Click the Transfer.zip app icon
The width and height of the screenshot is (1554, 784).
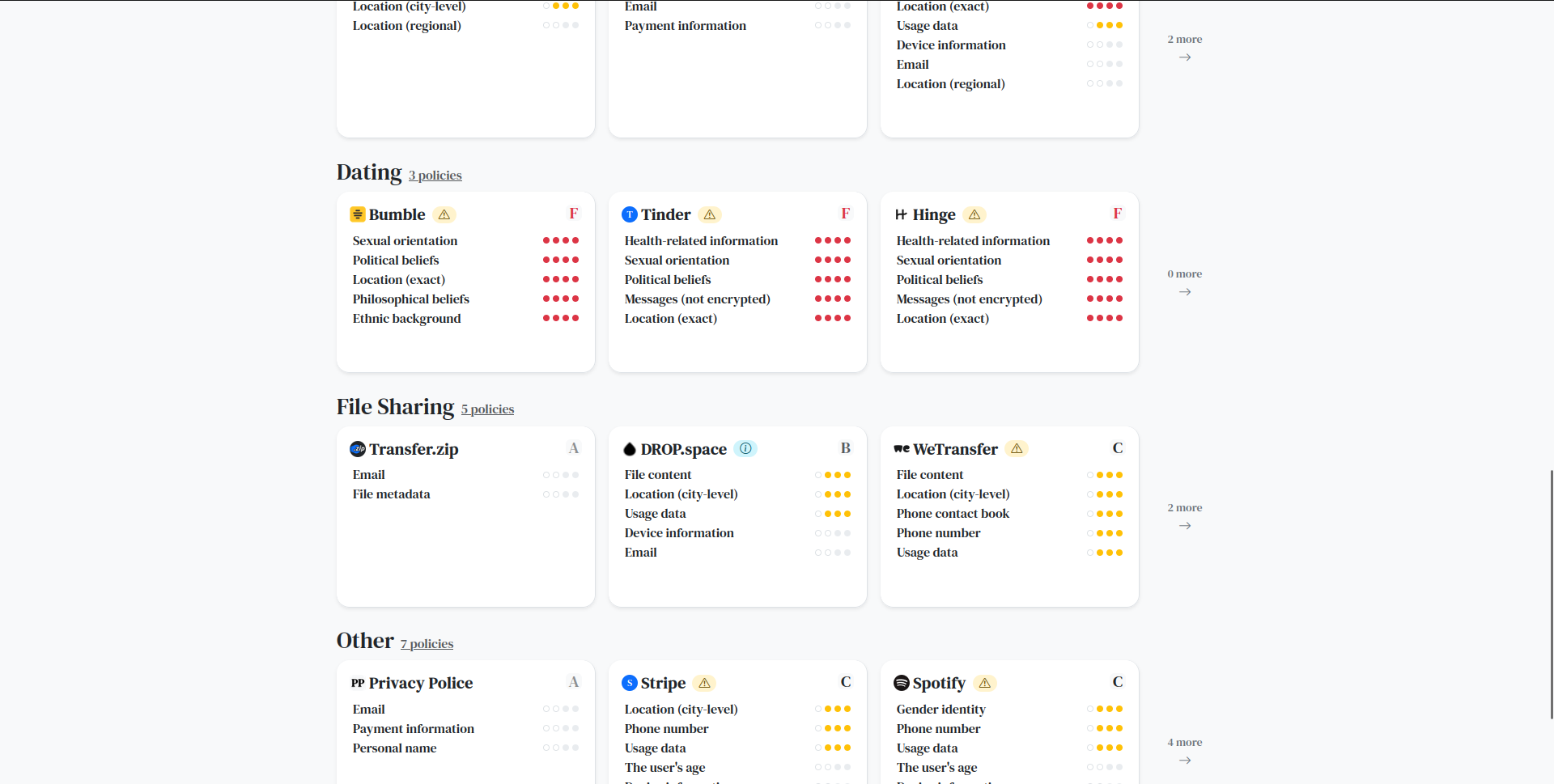pos(357,448)
